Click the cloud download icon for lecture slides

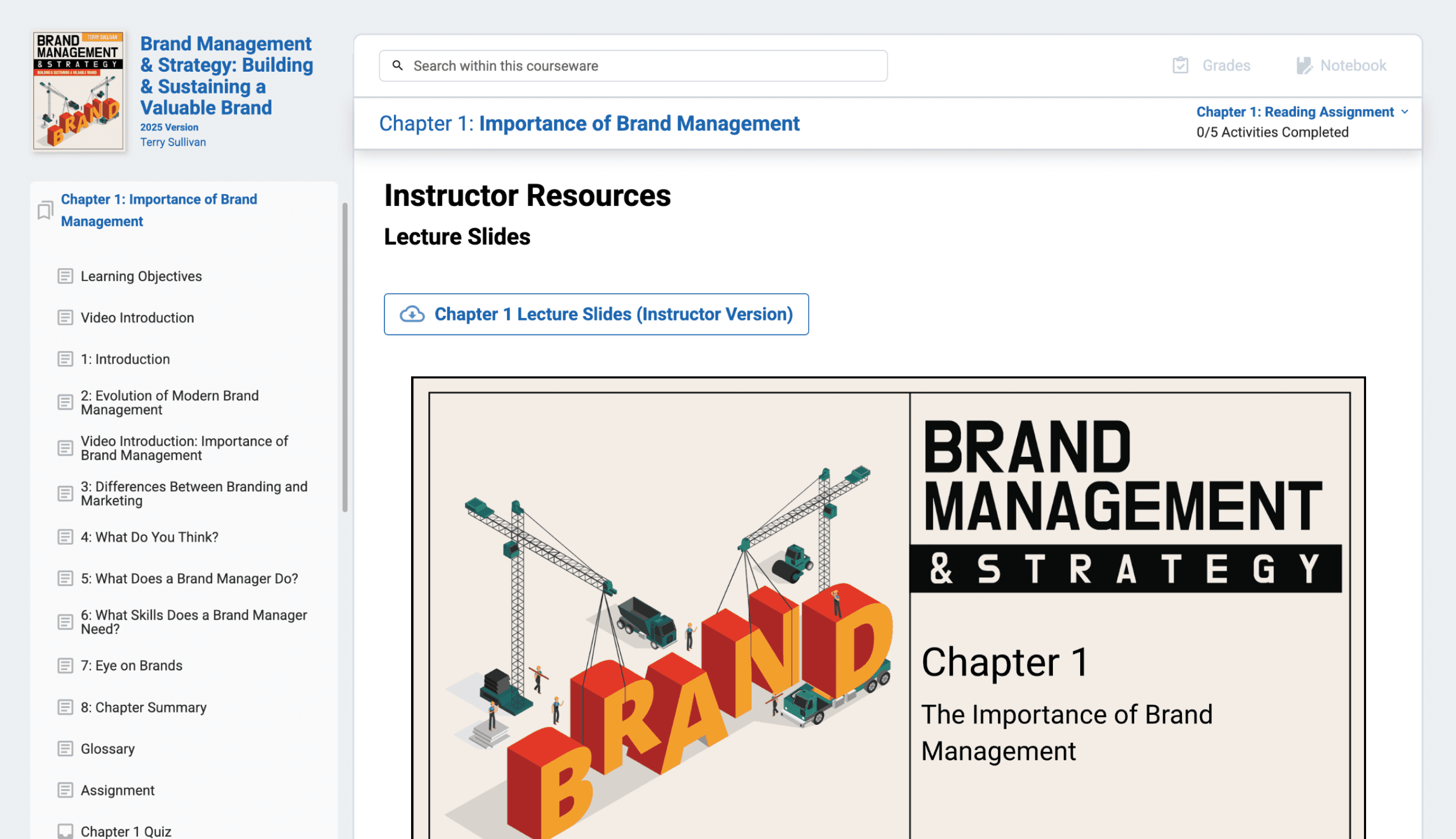coord(412,314)
